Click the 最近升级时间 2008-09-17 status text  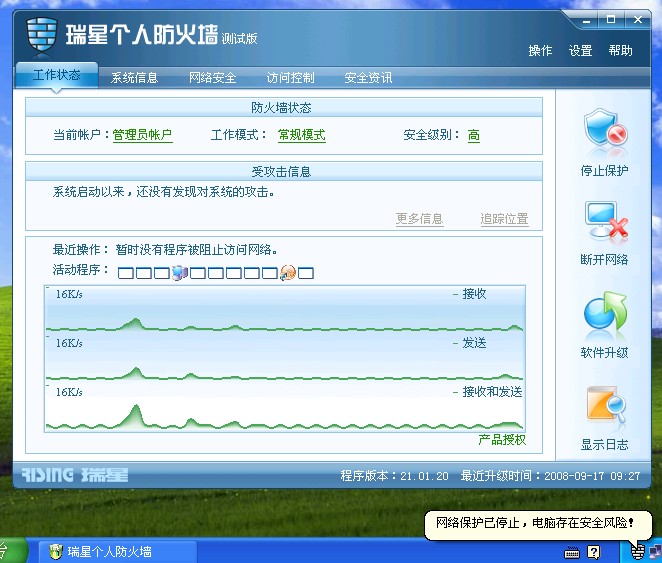pyautogui.click(x=551, y=476)
